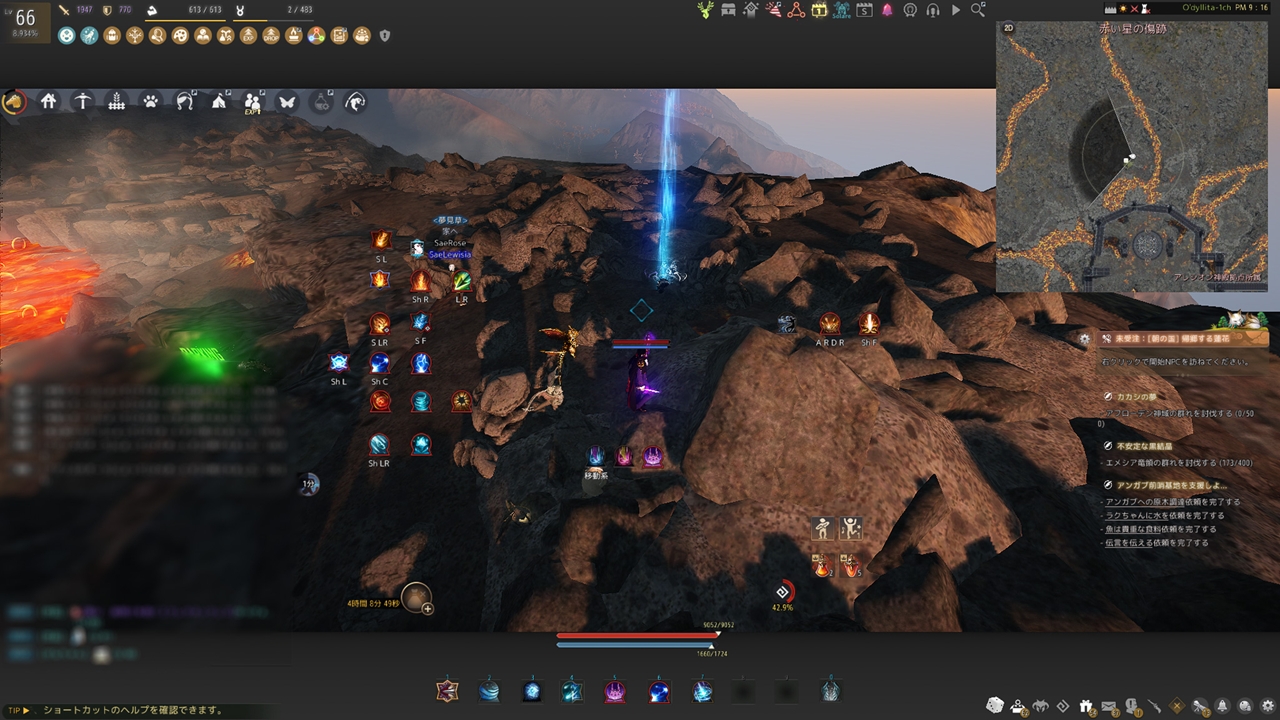Click the bell alert icon in bottom bar

coord(1223,706)
